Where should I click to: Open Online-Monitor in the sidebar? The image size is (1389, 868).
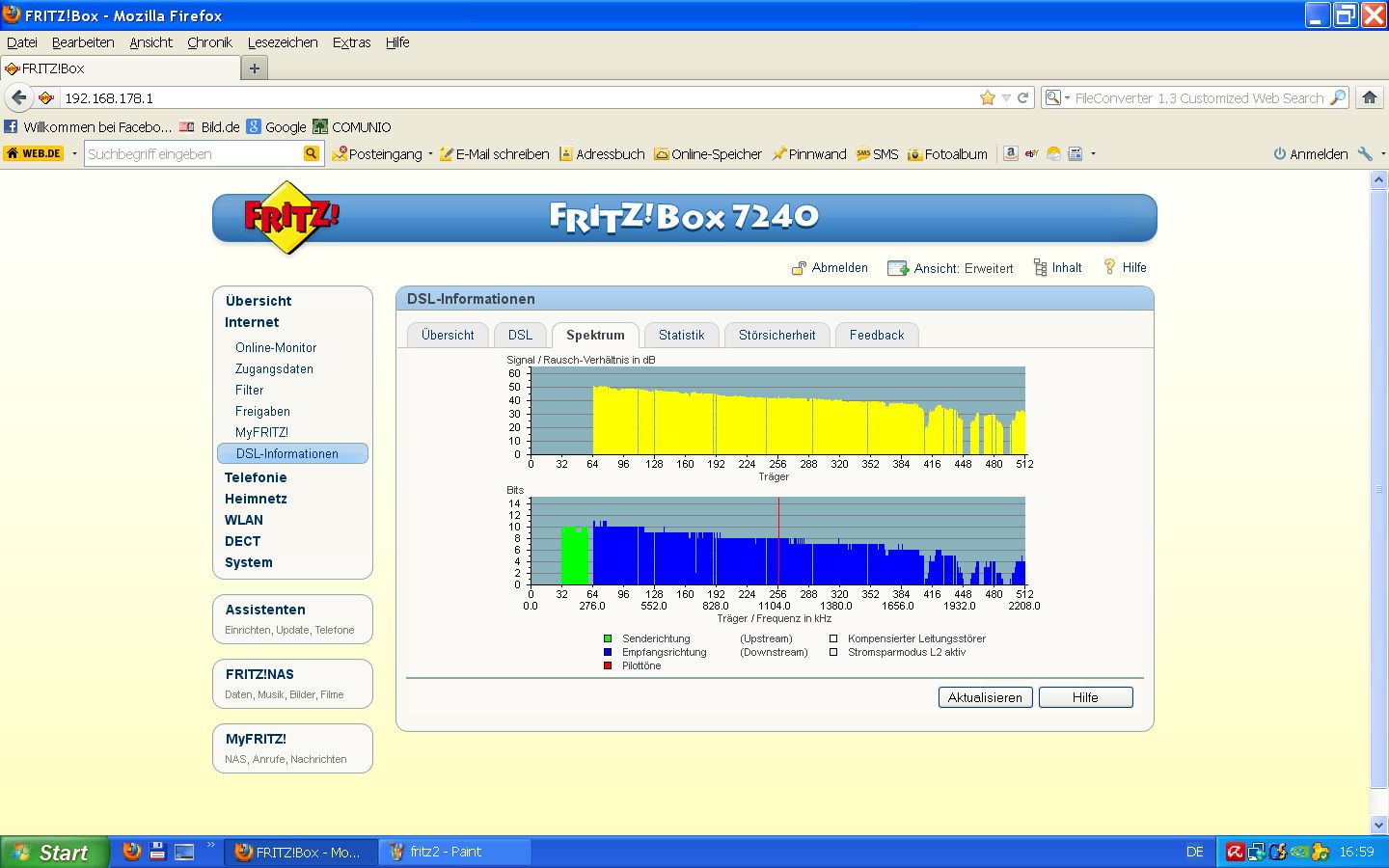pyautogui.click(x=276, y=347)
